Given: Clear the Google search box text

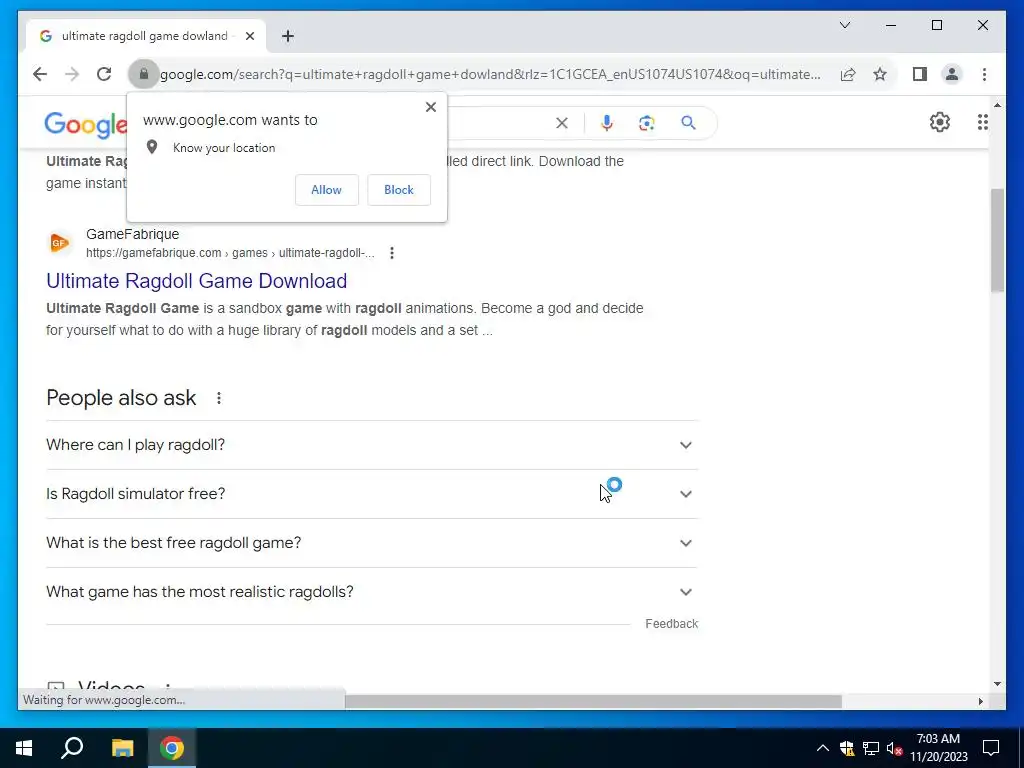Looking at the screenshot, I should pos(562,123).
